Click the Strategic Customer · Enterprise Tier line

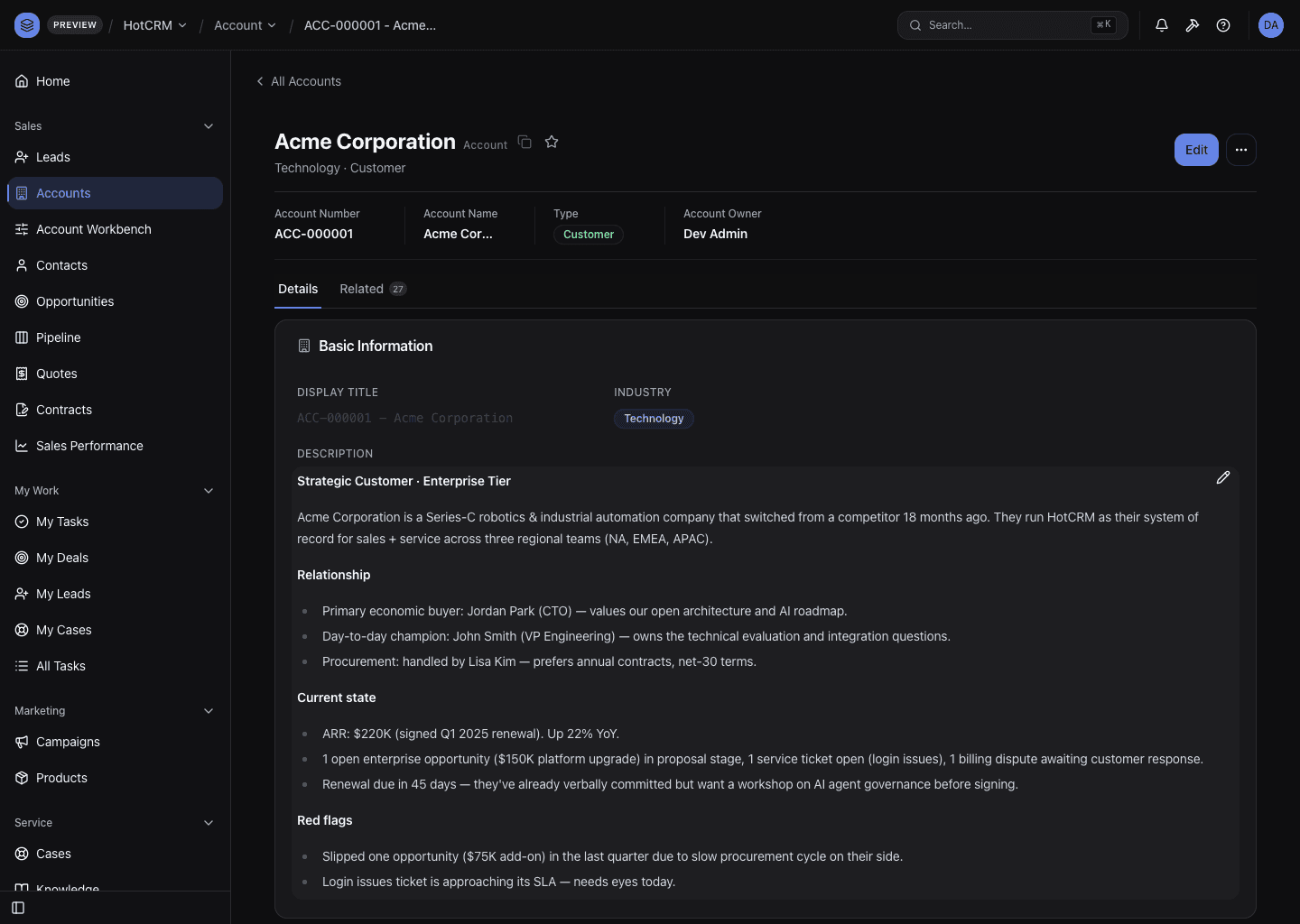[x=404, y=481]
